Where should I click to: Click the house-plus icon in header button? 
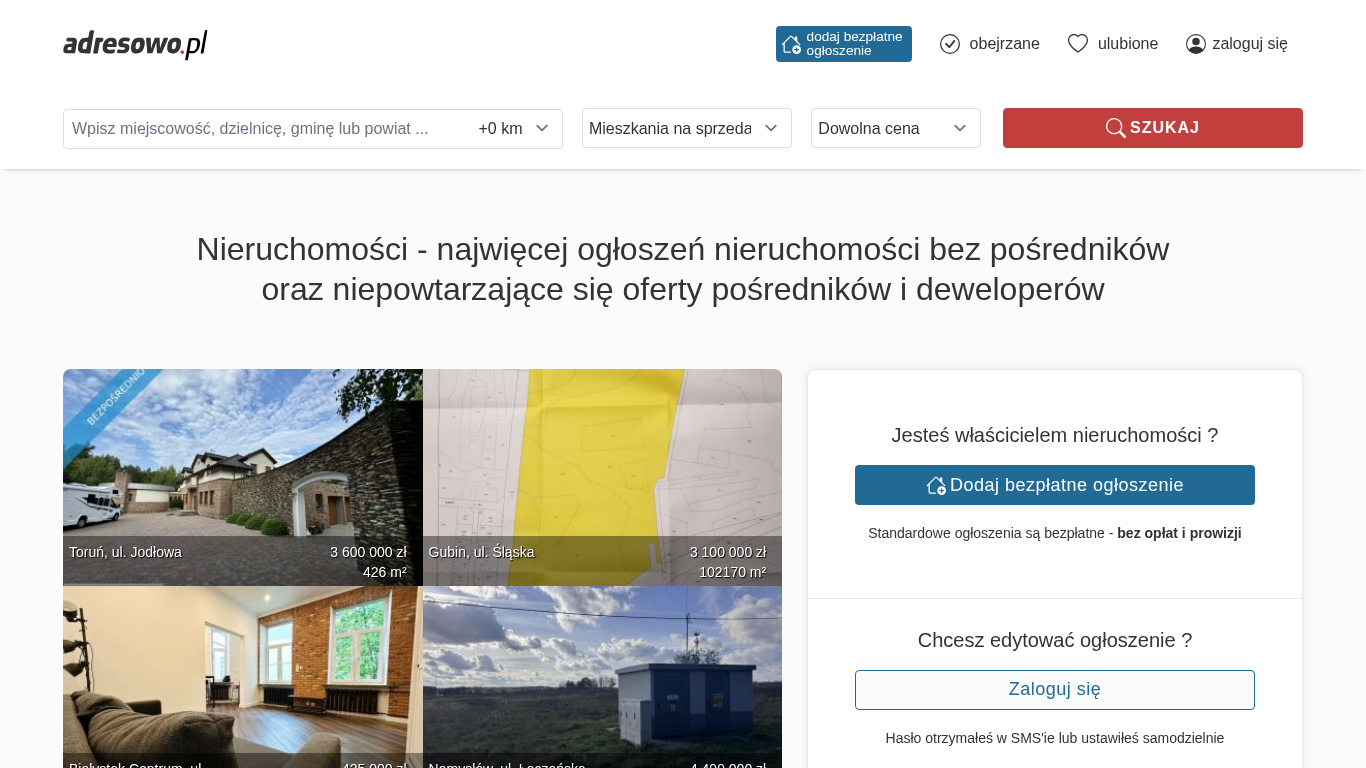click(x=791, y=44)
